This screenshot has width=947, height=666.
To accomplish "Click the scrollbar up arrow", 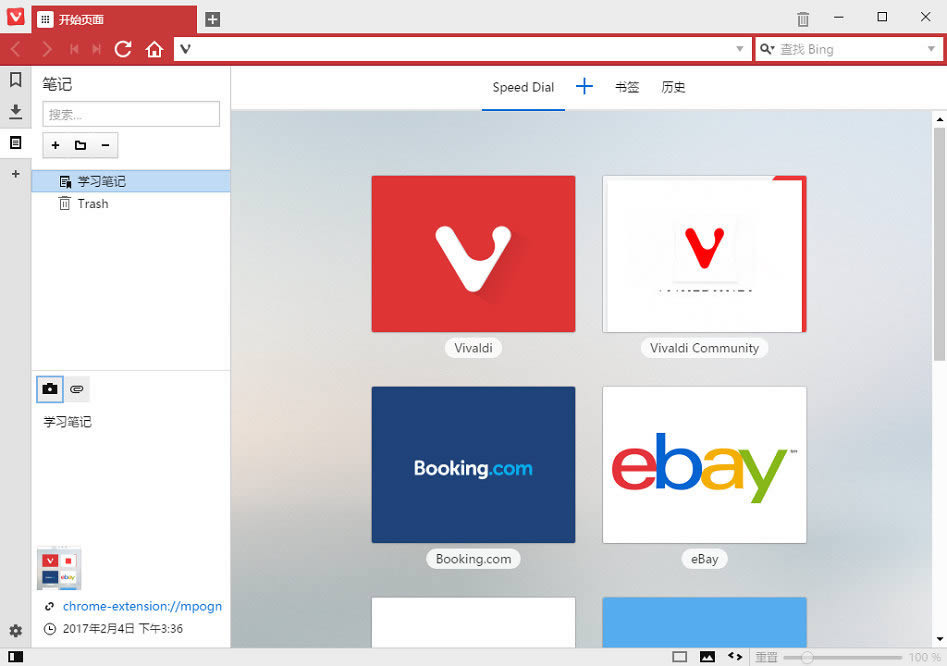I will (939, 119).
